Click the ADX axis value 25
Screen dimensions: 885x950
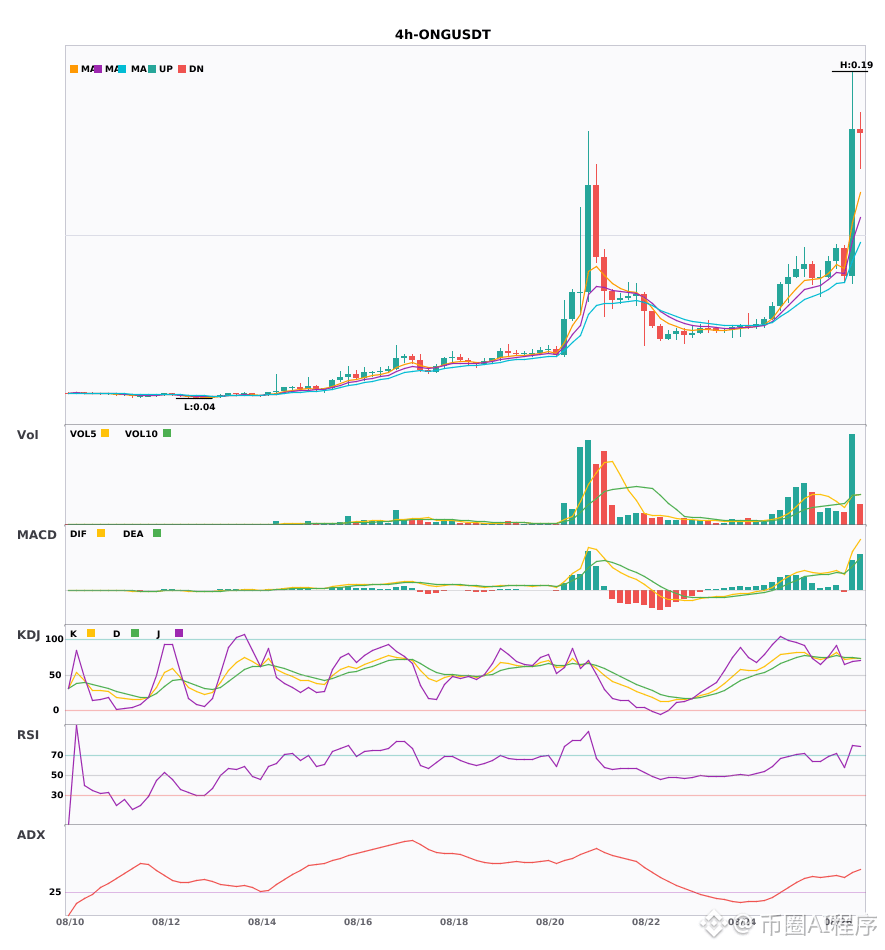(55, 892)
